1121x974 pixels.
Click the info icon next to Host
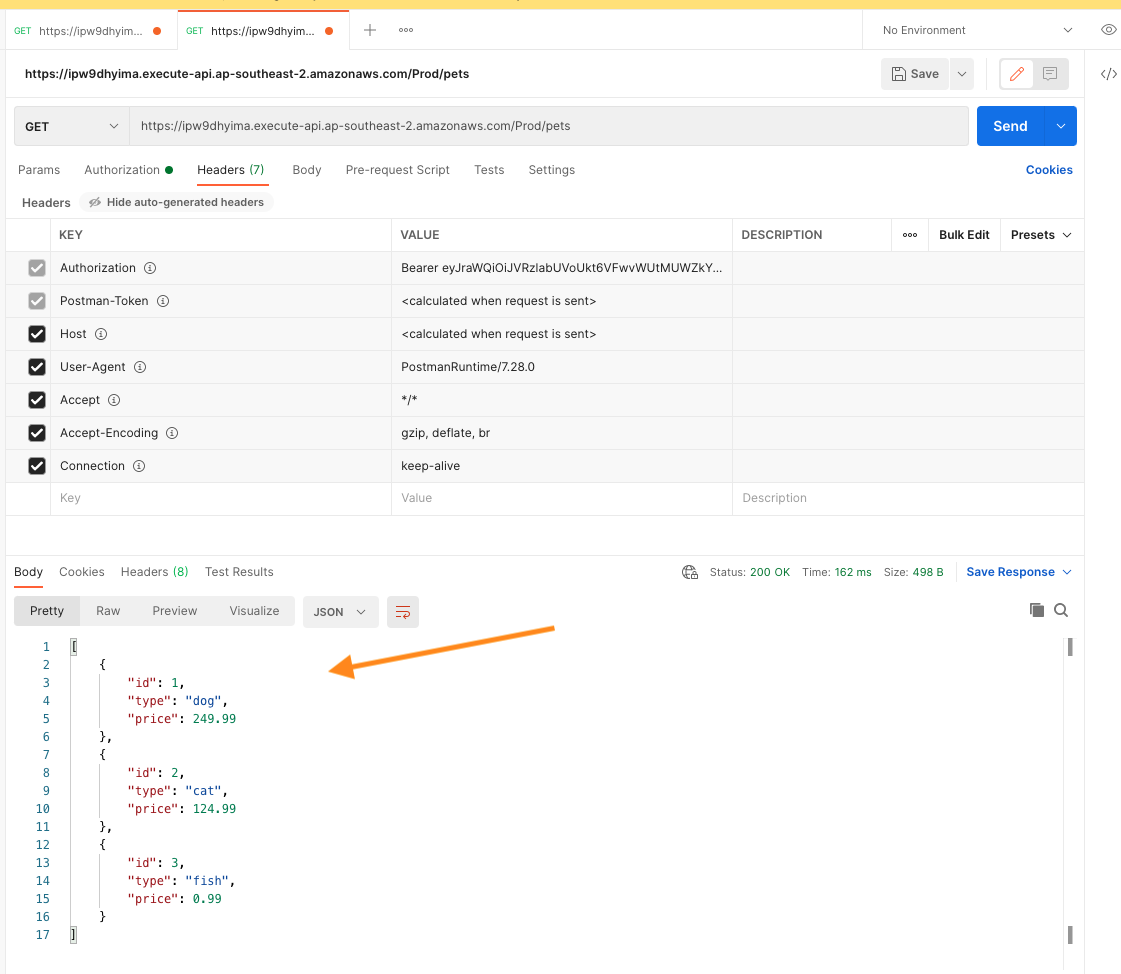point(101,334)
